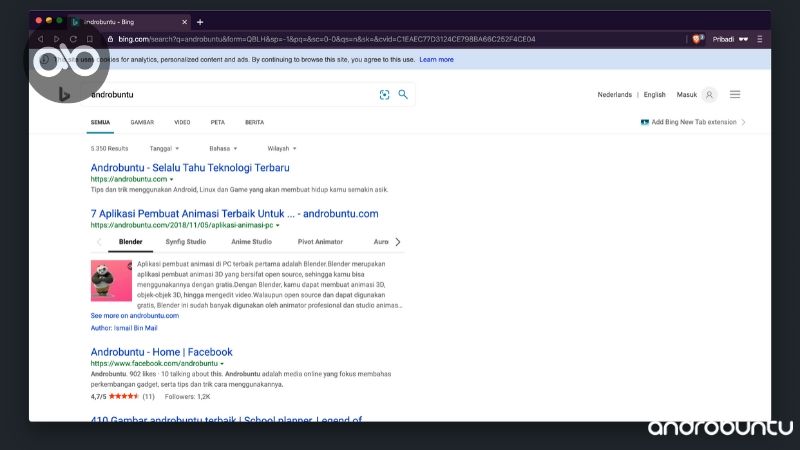This screenshot has width=800, height=450.
Task: Click the chevron next to Bing extension promo
Action: coord(743,122)
